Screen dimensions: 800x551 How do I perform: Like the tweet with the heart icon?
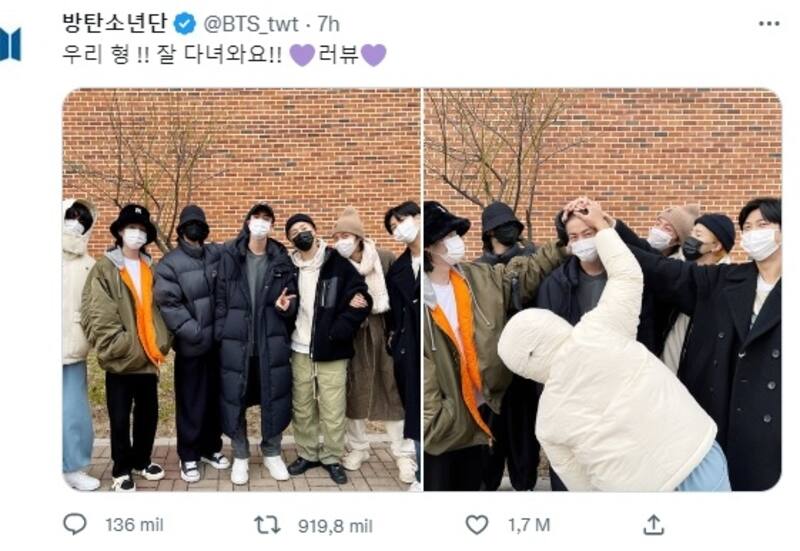(477, 524)
